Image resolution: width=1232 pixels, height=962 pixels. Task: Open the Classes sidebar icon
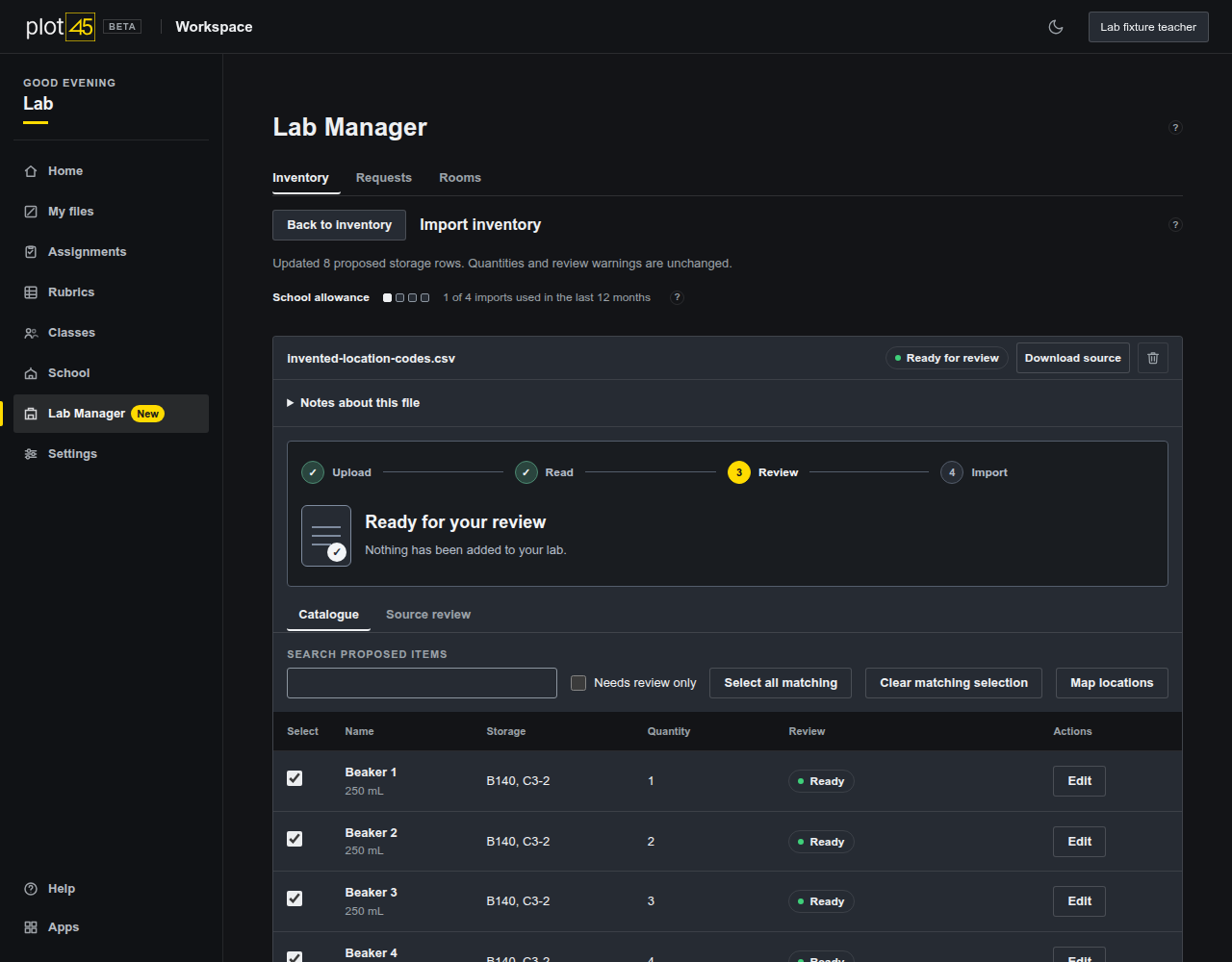click(31, 333)
